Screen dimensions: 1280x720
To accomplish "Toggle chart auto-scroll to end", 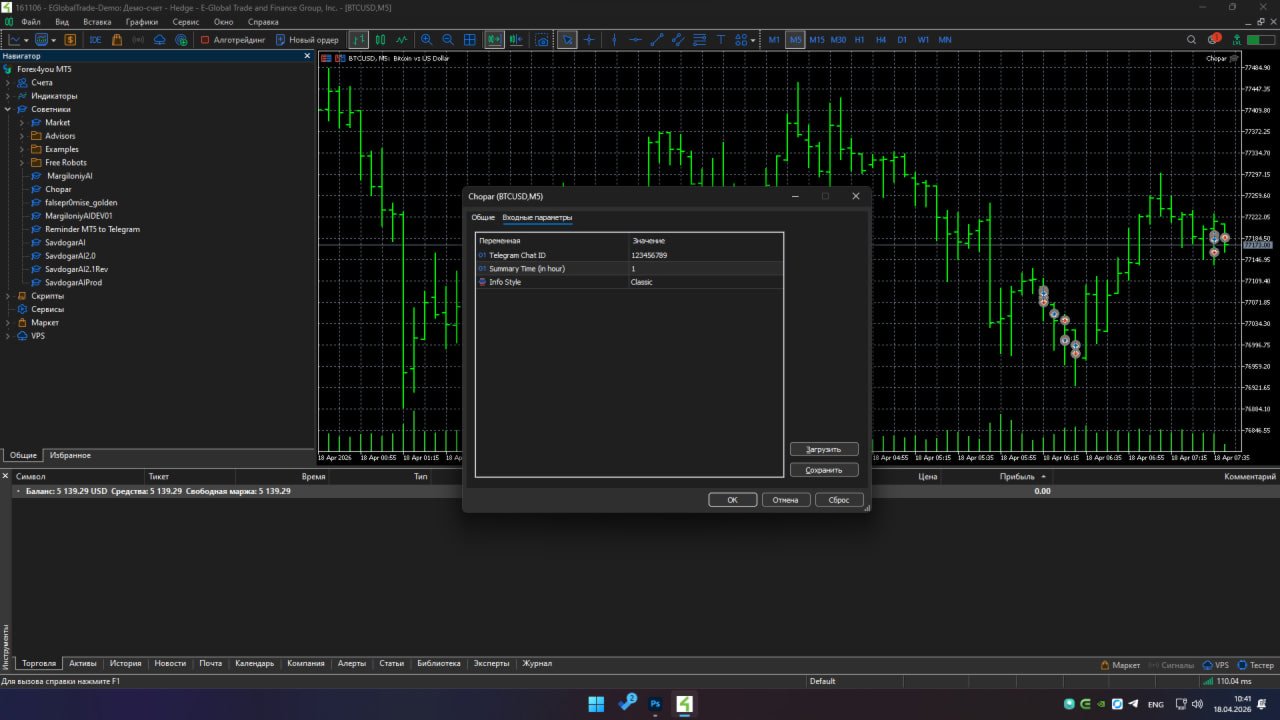I will [494, 40].
